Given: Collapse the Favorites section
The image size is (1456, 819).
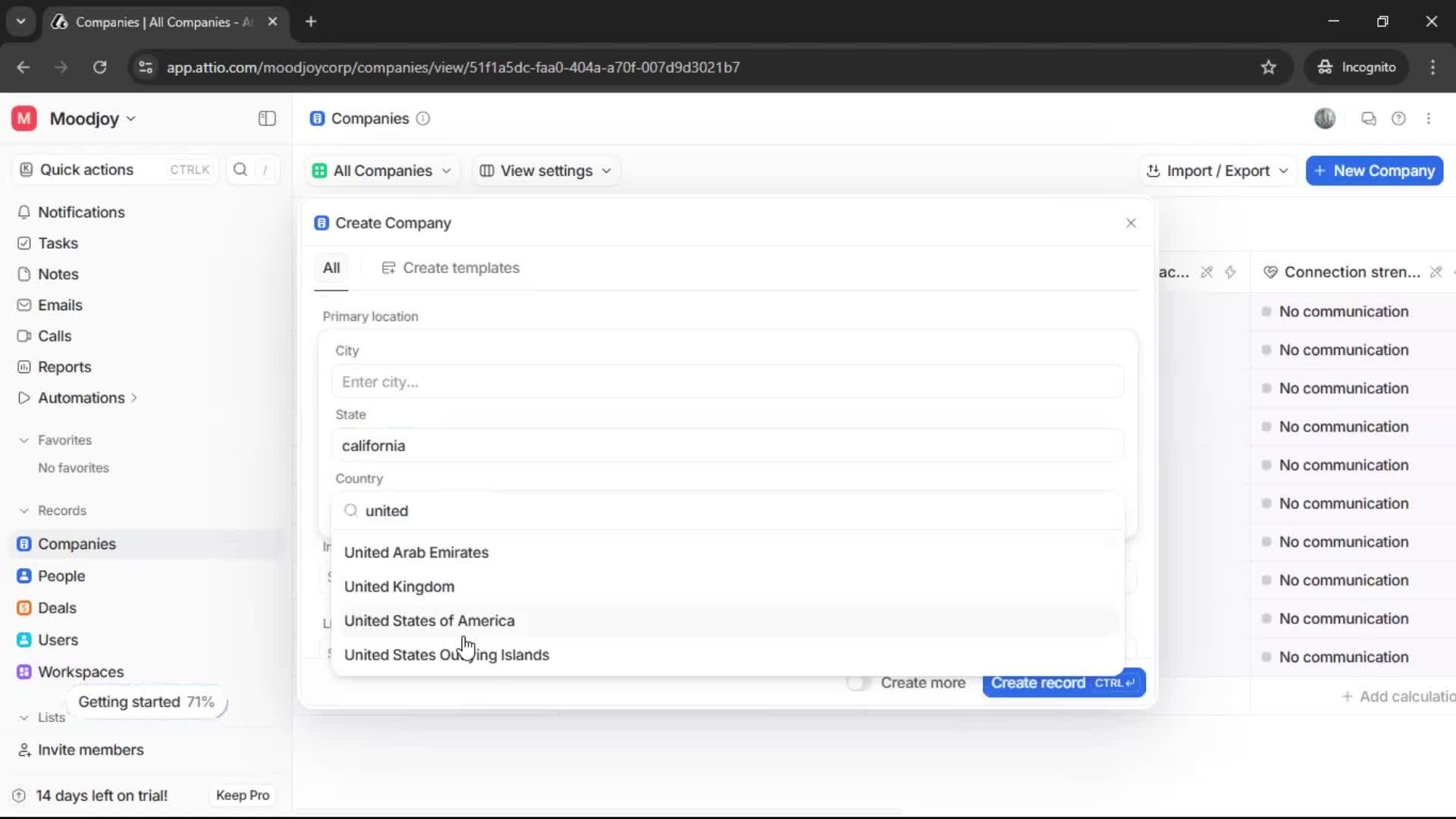Looking at the screenshot, I should point(25,440).
